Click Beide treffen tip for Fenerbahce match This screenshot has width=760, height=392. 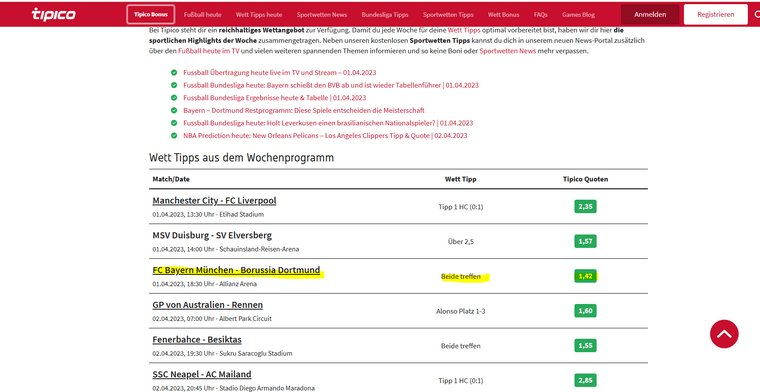tap(461, 346)
